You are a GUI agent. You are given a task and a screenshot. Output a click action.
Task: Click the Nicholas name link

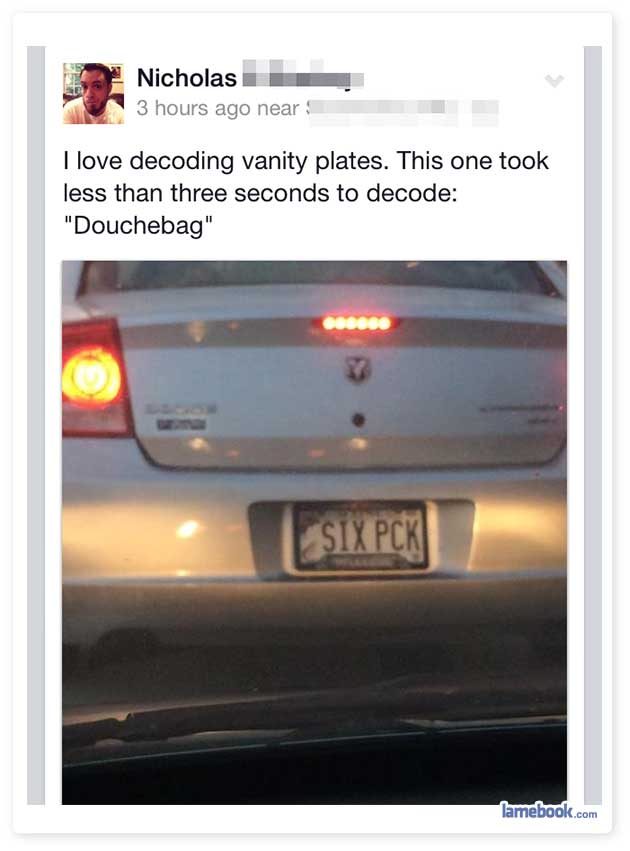pos(187,78)
